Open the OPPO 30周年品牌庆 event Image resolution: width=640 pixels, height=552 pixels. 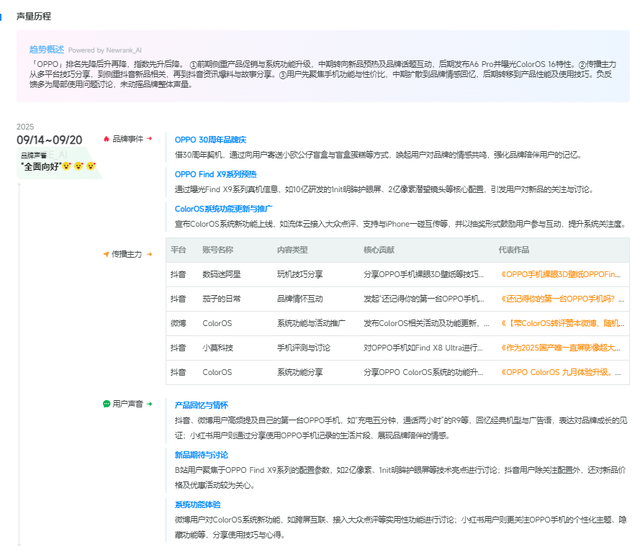[210, 140]
